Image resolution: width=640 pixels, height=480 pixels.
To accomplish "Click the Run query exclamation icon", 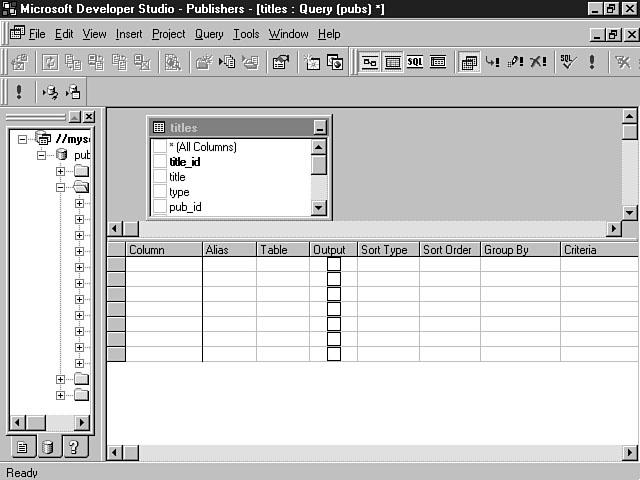I will click(592, 62).
